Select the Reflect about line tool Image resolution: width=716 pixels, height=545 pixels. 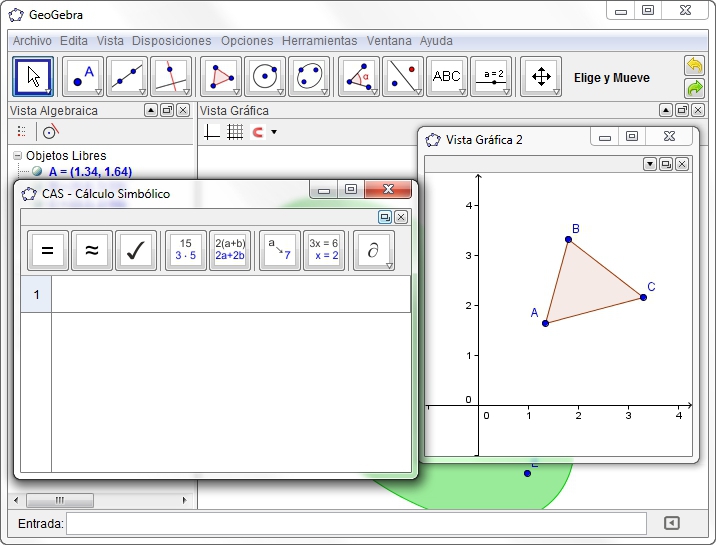403,77
